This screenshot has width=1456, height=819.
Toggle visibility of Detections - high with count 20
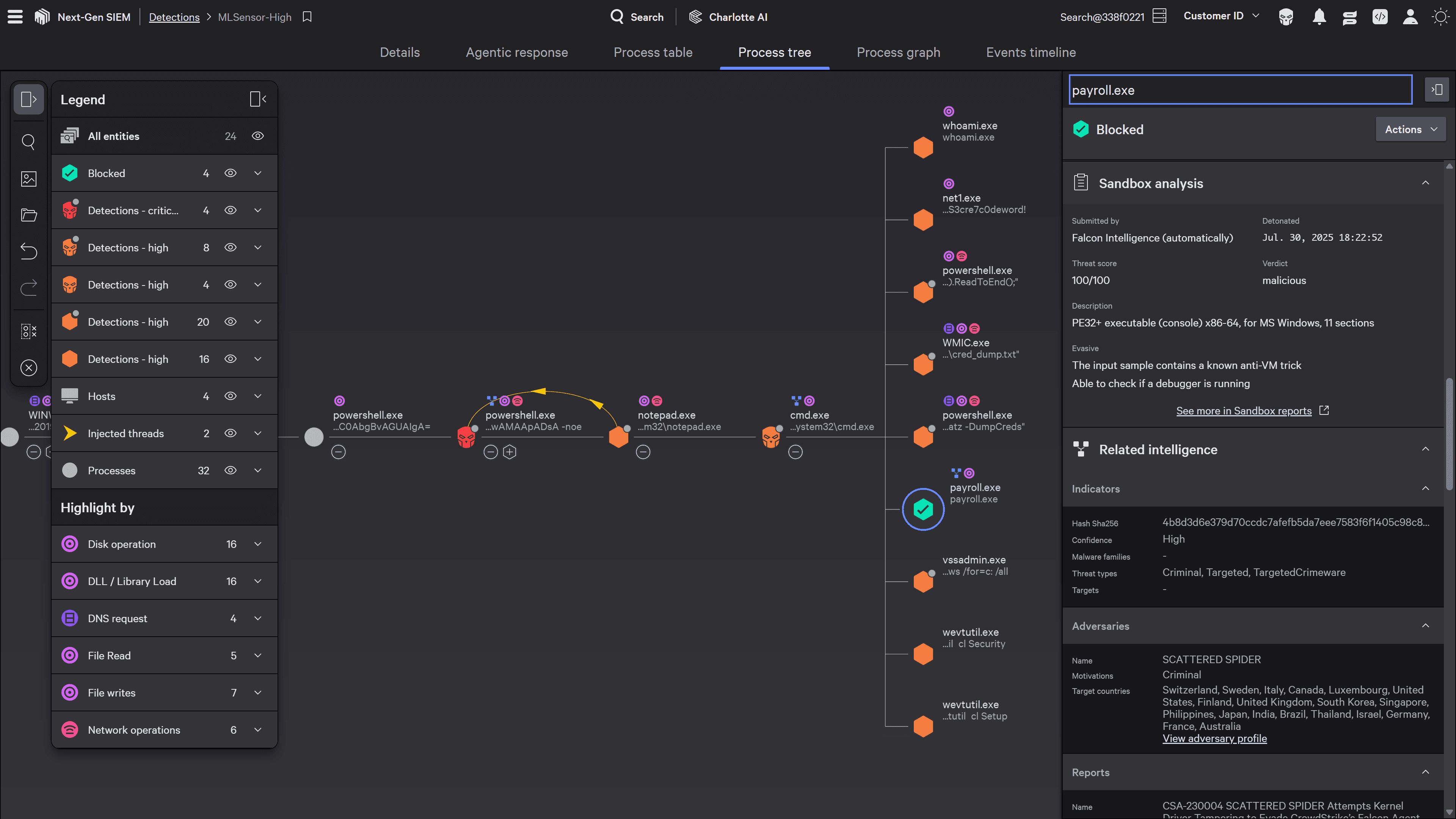[231, 322]
